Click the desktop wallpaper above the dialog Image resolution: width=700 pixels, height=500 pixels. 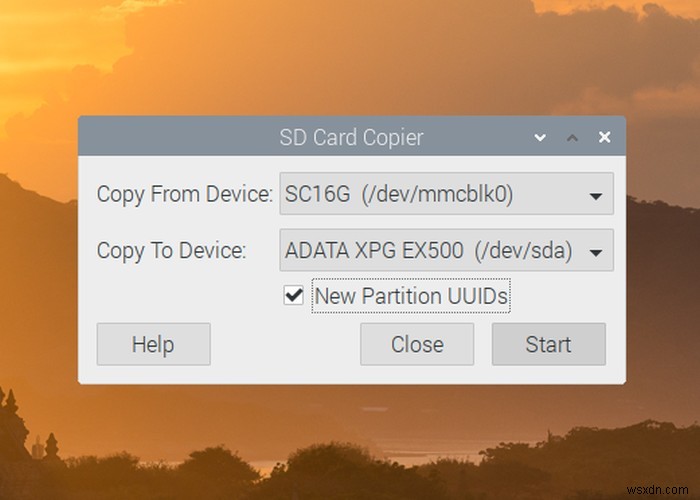pyautogui.click(x=350, y=60)
